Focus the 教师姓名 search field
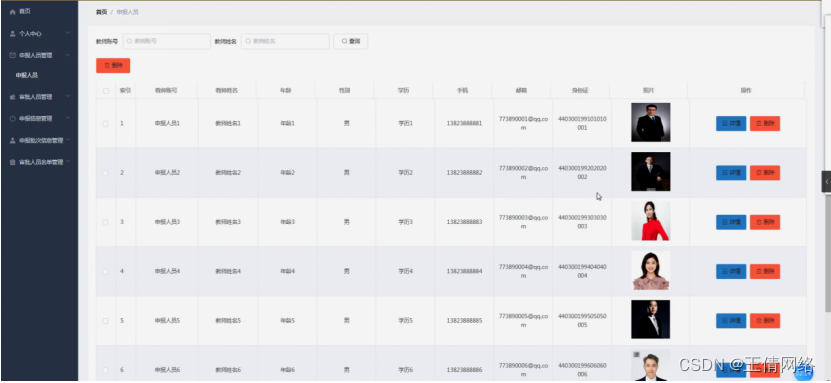The image size is (831, 383). point(285,41)
